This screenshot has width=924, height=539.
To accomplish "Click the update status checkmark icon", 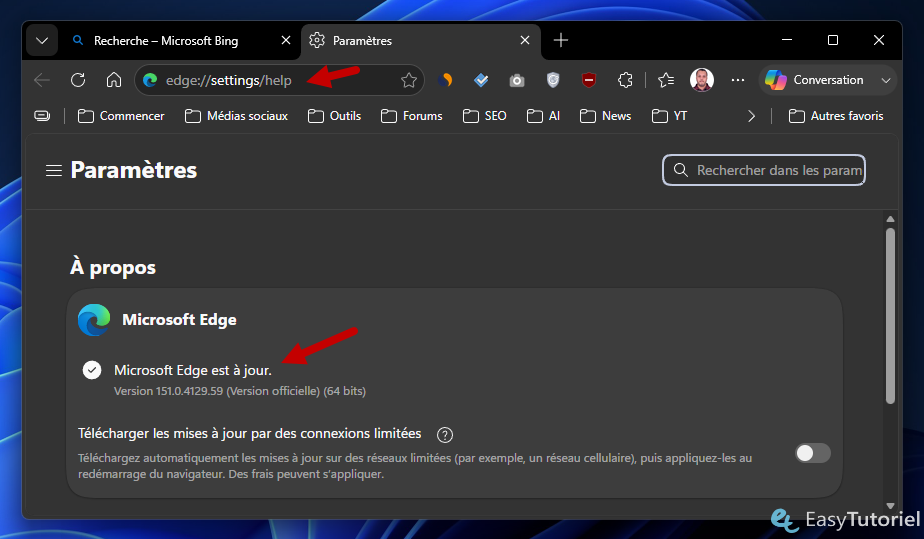I will coord(92,370).
